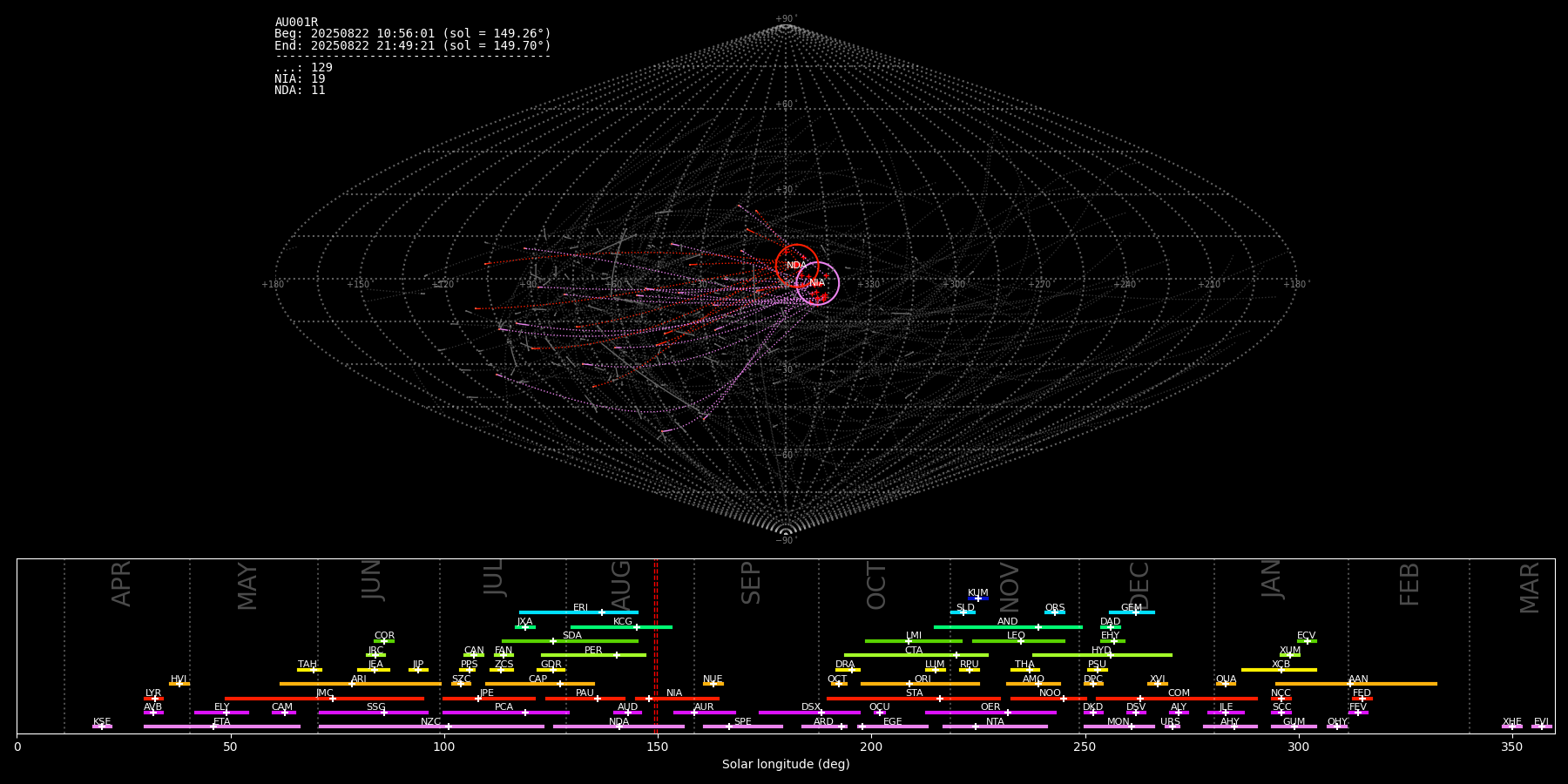Screen dimensions: 1568x784
Task: Click the JMC red shower bar
Action: point(325,698)
